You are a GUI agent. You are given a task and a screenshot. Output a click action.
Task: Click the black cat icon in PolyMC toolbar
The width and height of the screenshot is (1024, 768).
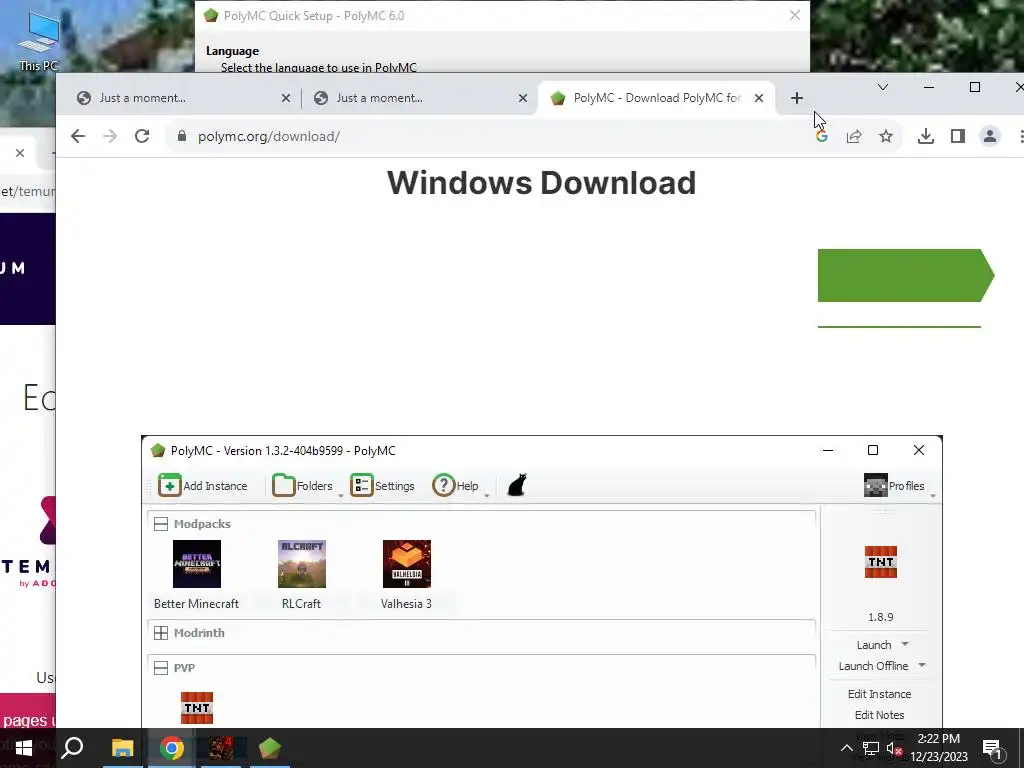point(517,485)
